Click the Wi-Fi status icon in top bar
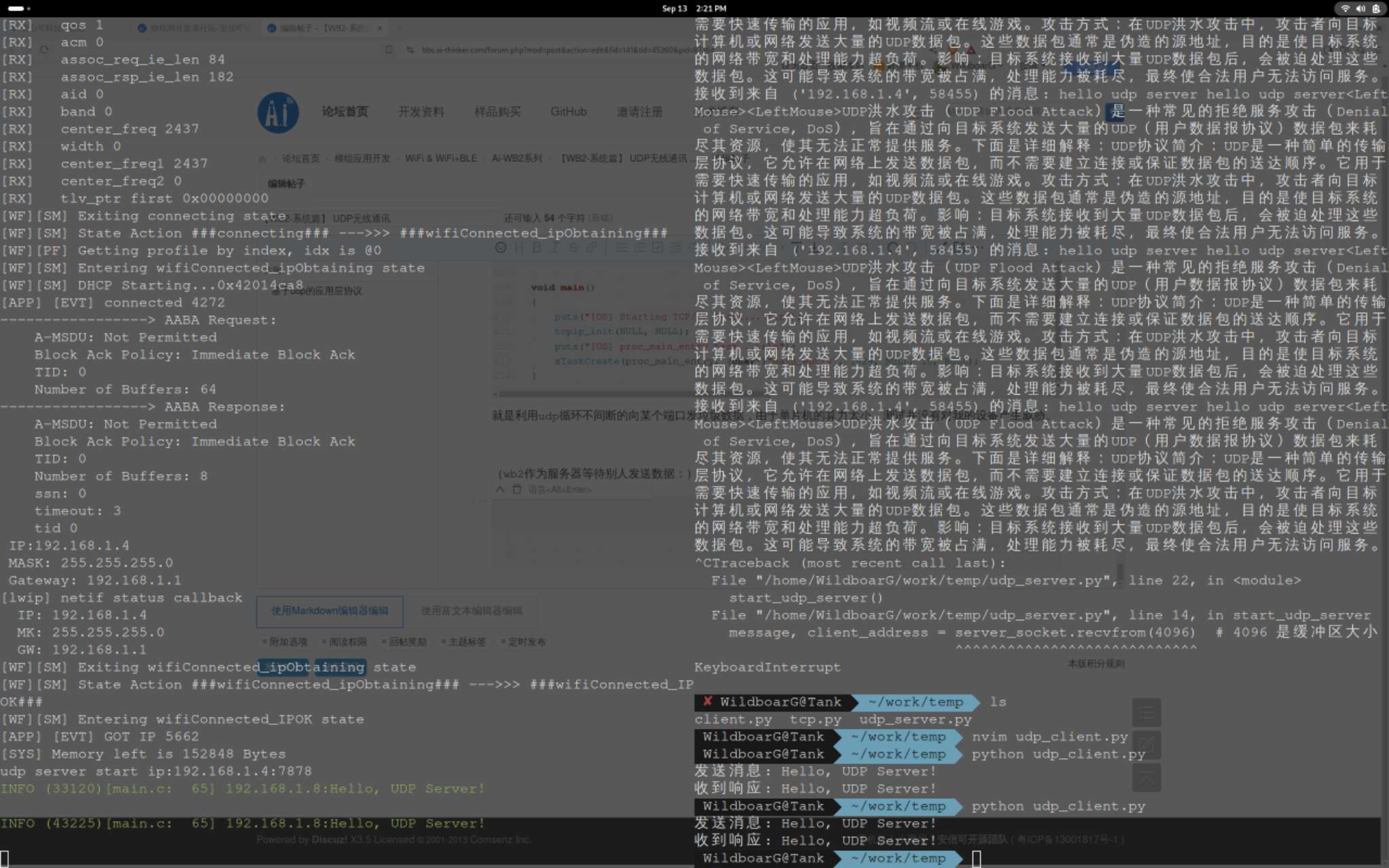 (x=1345, y=9)
